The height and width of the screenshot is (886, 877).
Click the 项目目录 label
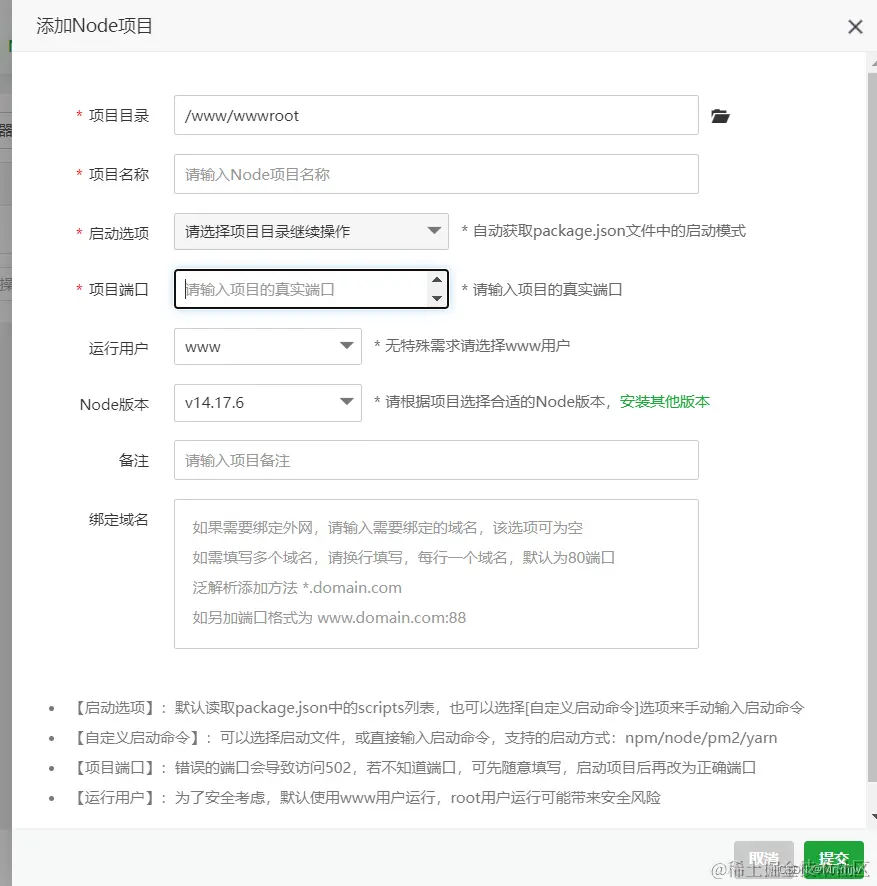coord(119,115)
